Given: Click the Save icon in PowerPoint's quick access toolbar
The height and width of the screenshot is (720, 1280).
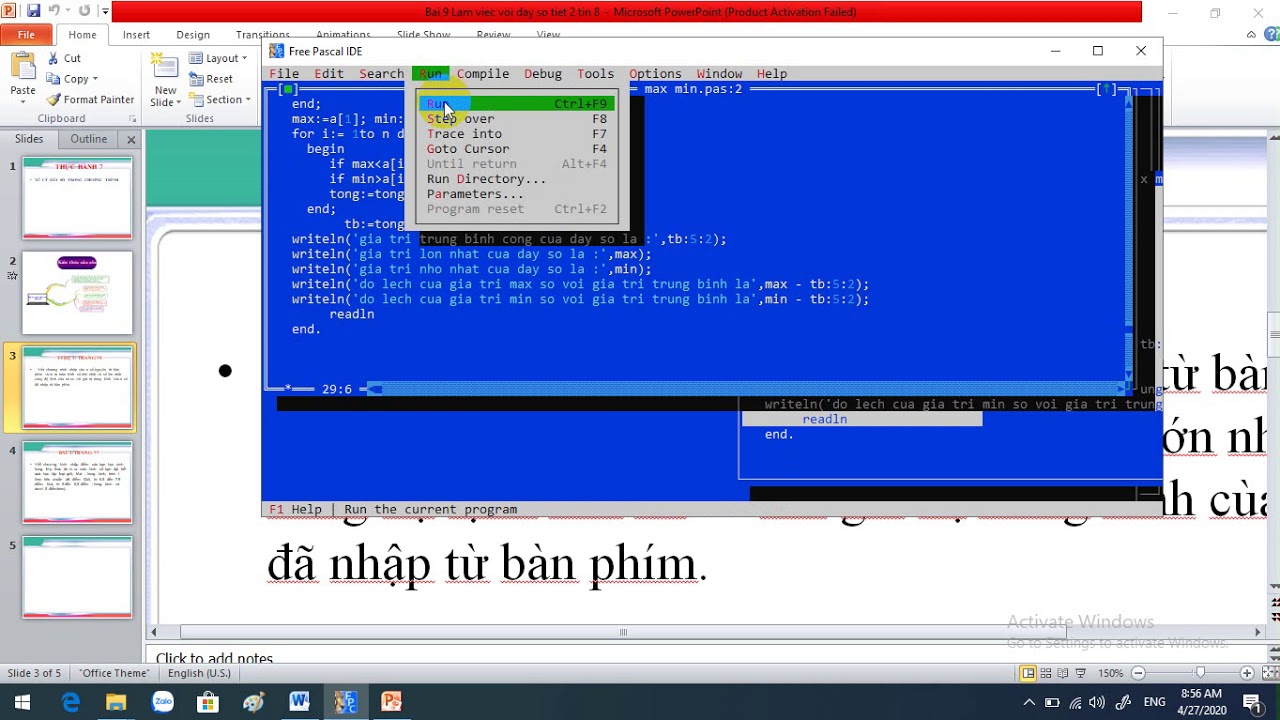Looking at the screenshot, I should [x=33, y=12].
